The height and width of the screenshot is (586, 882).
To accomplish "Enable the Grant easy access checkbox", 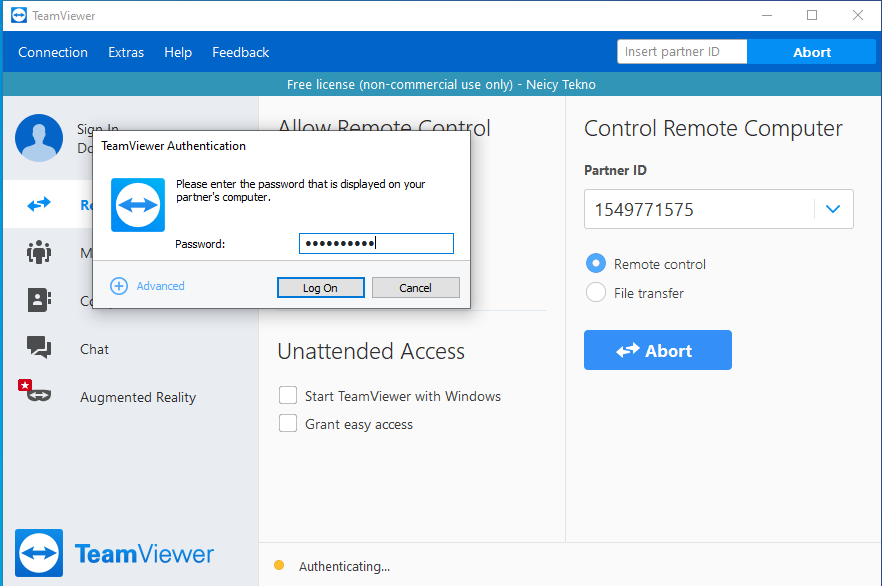I will pos(288,423).
